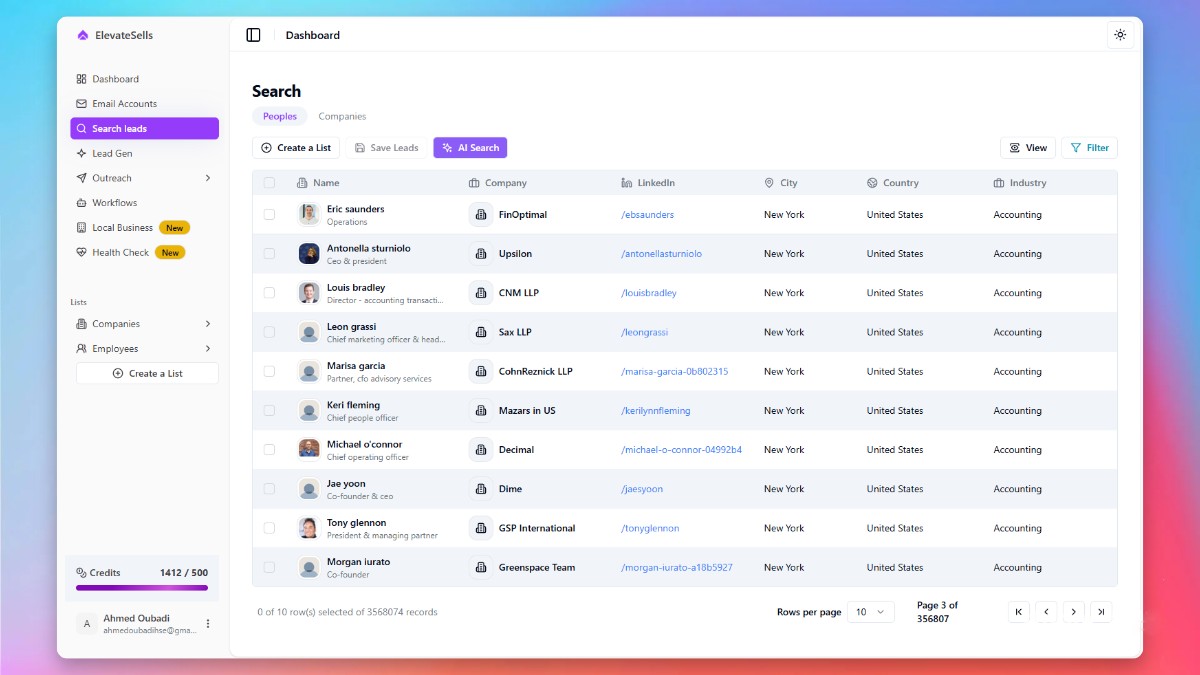The height and width of the screenshot is (675, 1200).
Task: Expand the Outreach sidebar menu
Action: click(208, 178)
